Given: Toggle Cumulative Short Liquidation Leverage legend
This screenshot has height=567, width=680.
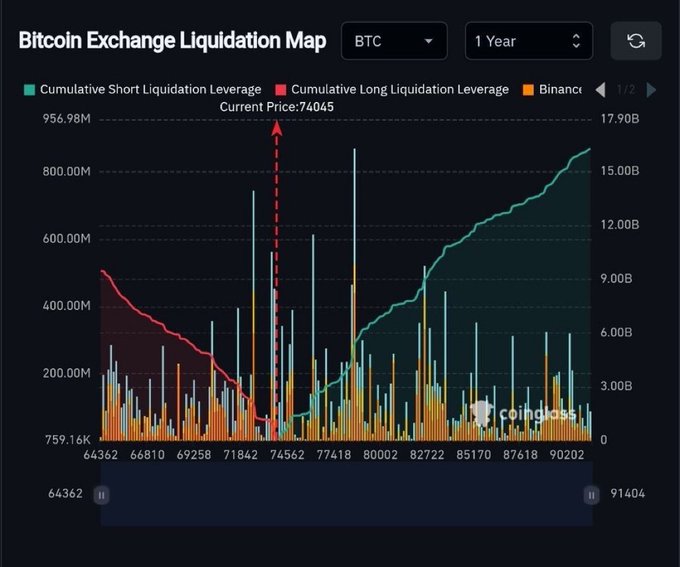Looking at the screenshot, I should (x=143, y=89).
